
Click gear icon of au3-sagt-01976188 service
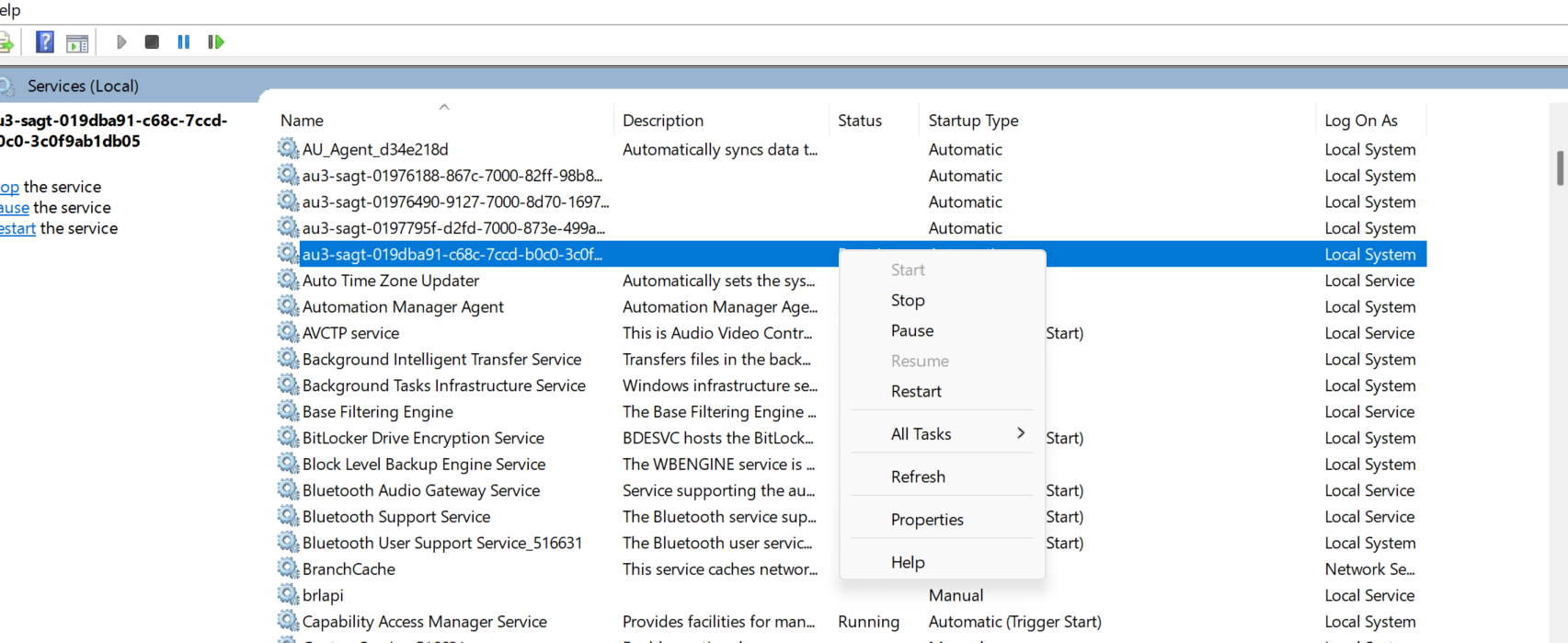[x=288, y=175]
